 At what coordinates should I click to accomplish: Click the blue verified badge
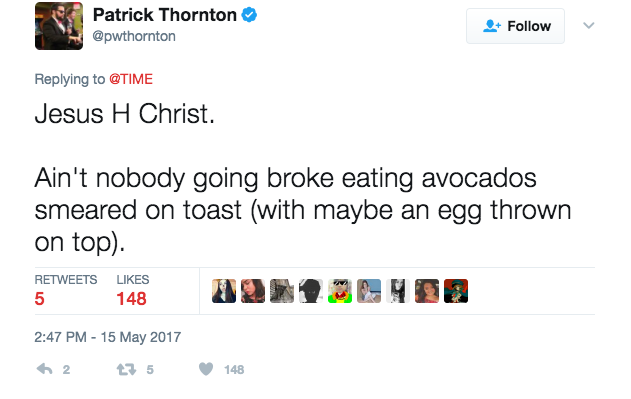(x=249, y=15)
